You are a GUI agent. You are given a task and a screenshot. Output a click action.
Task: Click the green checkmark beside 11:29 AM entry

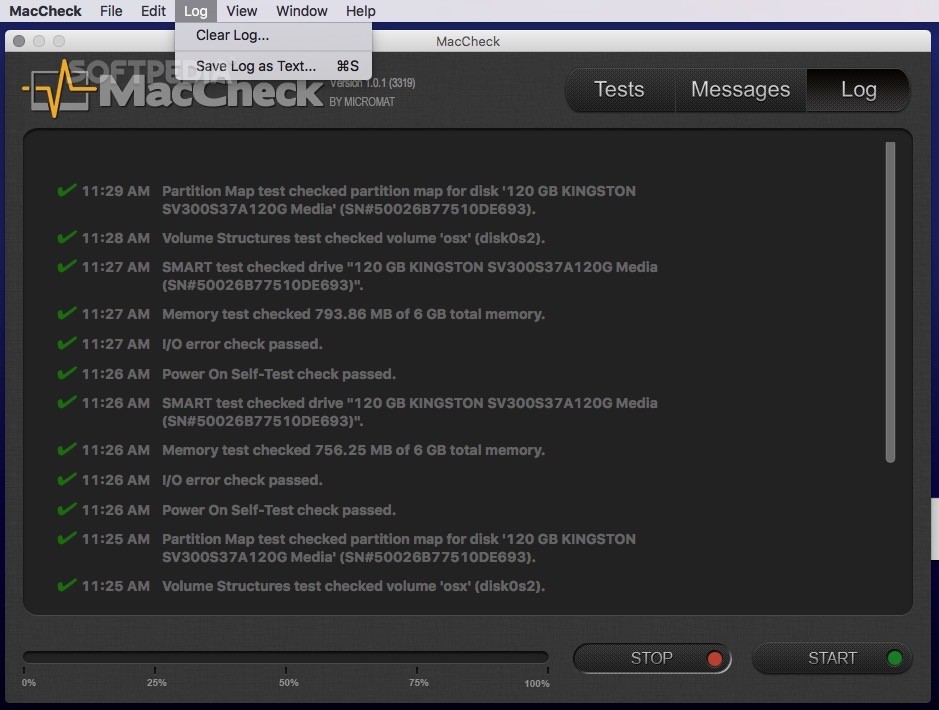pos(66,190)
